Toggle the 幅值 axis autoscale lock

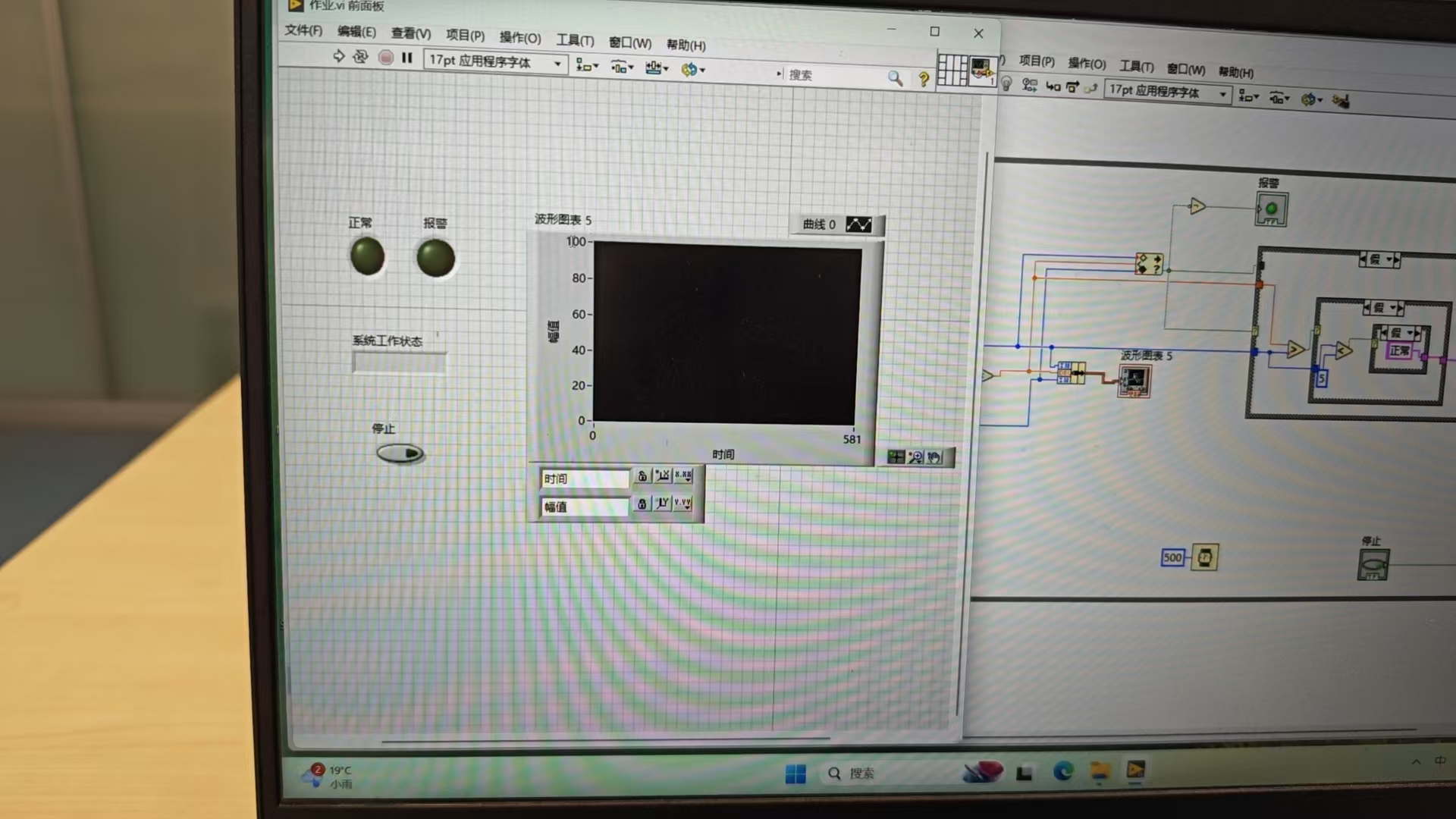pos(642,504)
